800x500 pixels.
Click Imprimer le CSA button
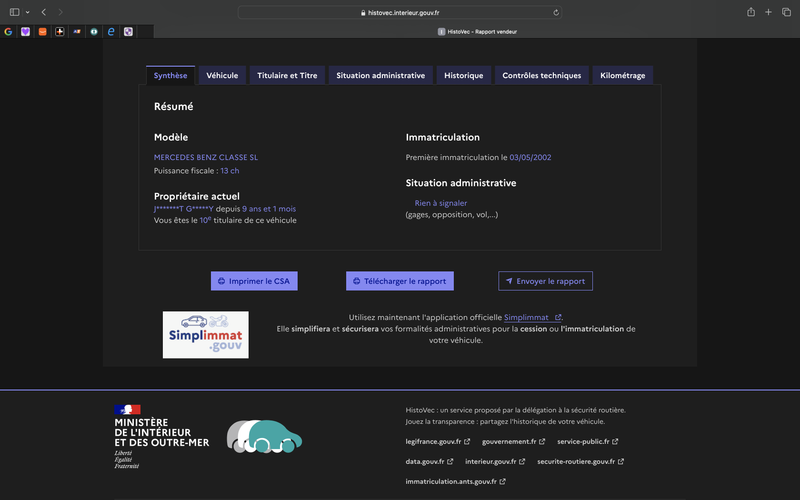(254, 281)
